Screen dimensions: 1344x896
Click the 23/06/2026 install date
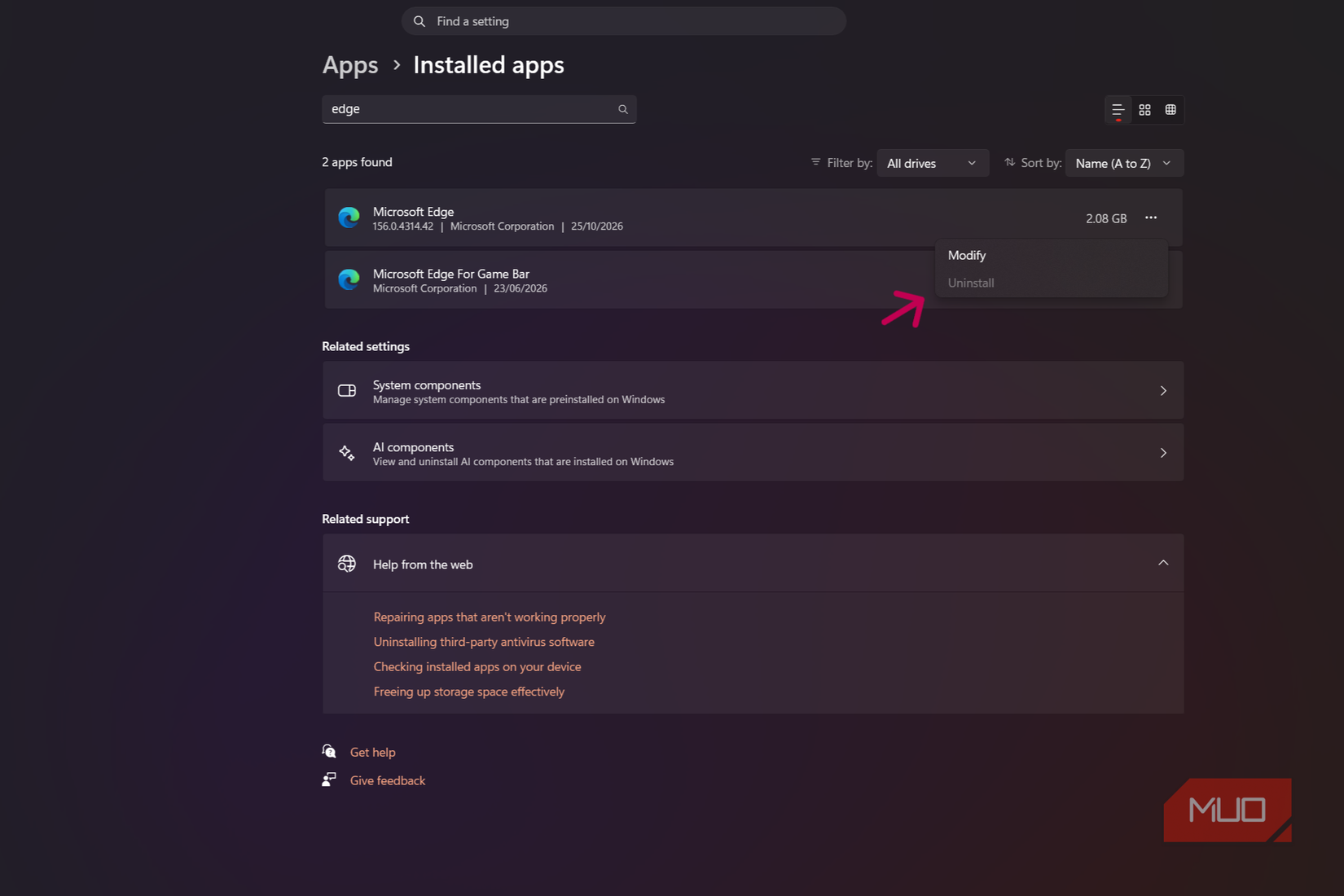coord(520,288)
